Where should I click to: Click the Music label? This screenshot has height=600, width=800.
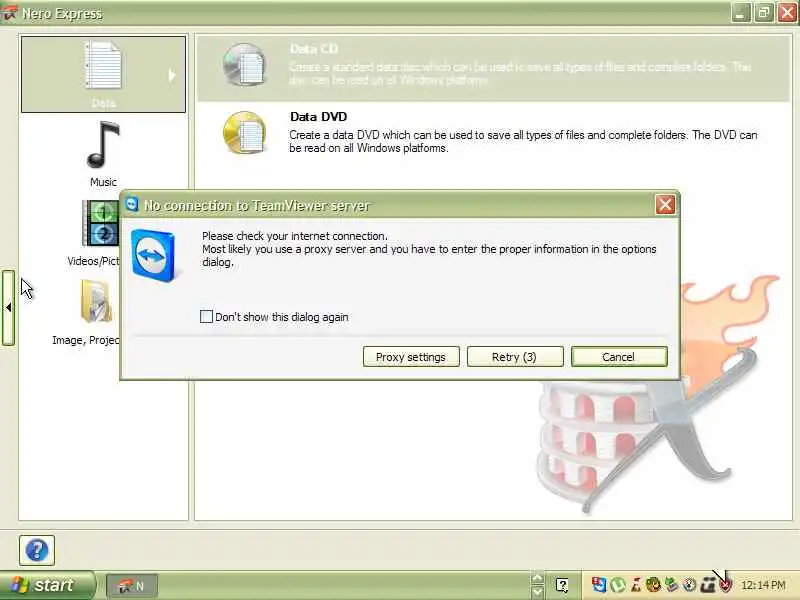pos(103,182)
